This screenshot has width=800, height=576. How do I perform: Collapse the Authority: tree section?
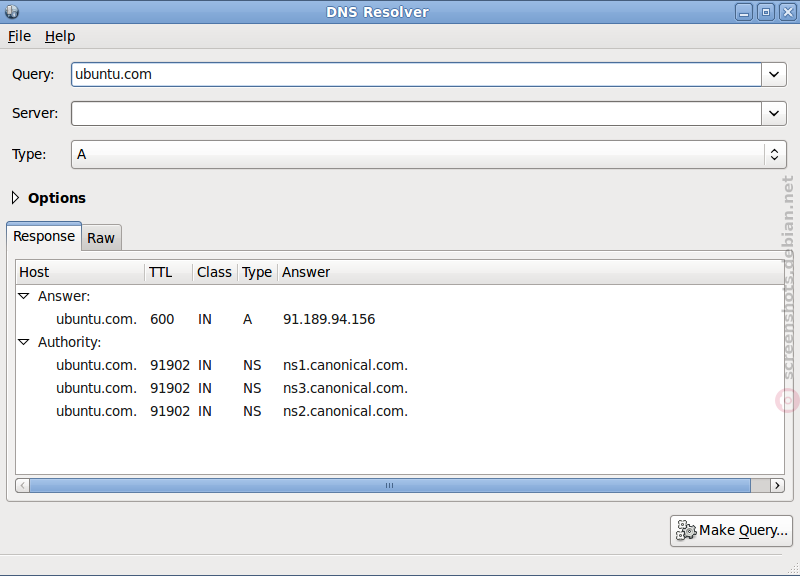point(23,342)
